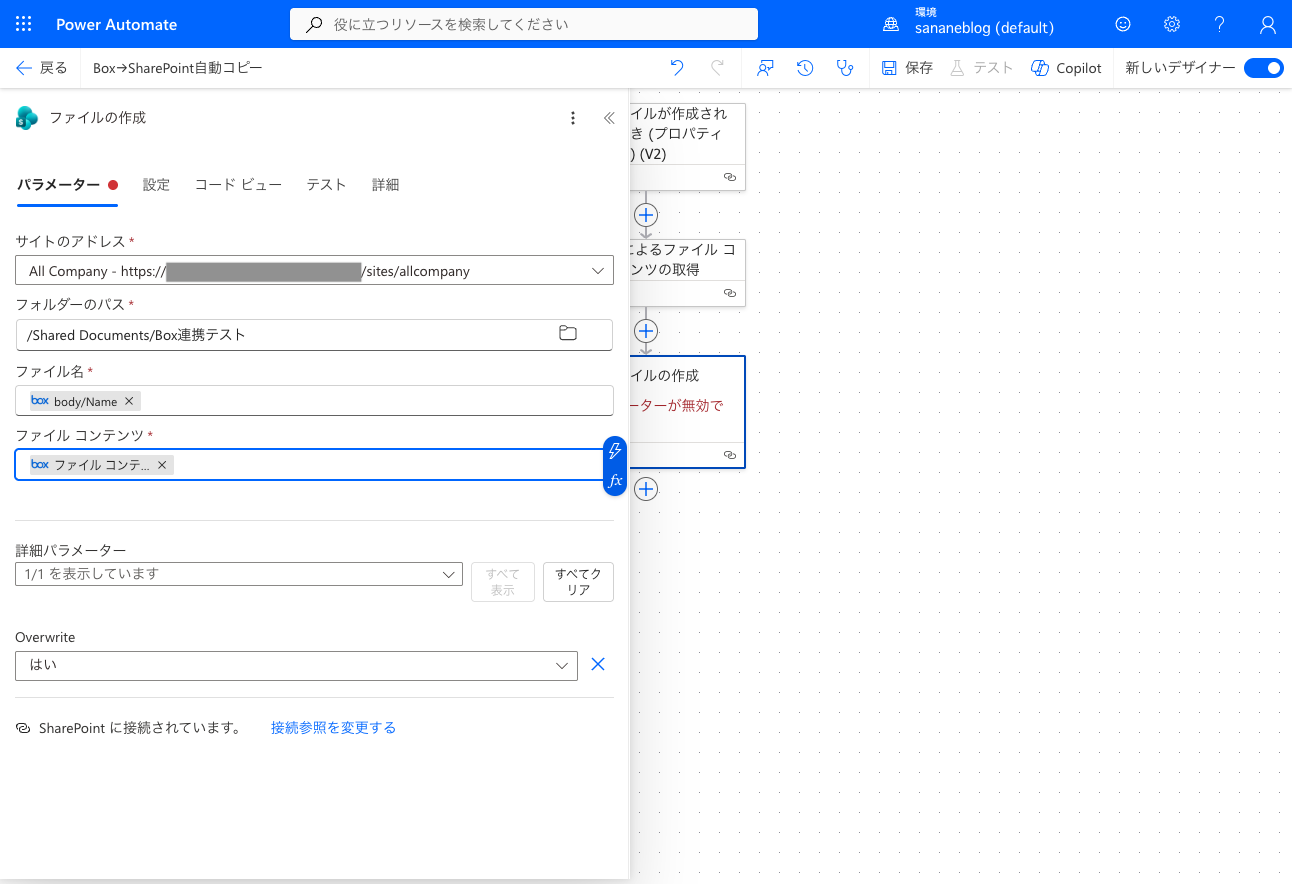Switch to the テスト tab in panel
The height and width of the screenshot is (884, 1292).
[326, 185]
